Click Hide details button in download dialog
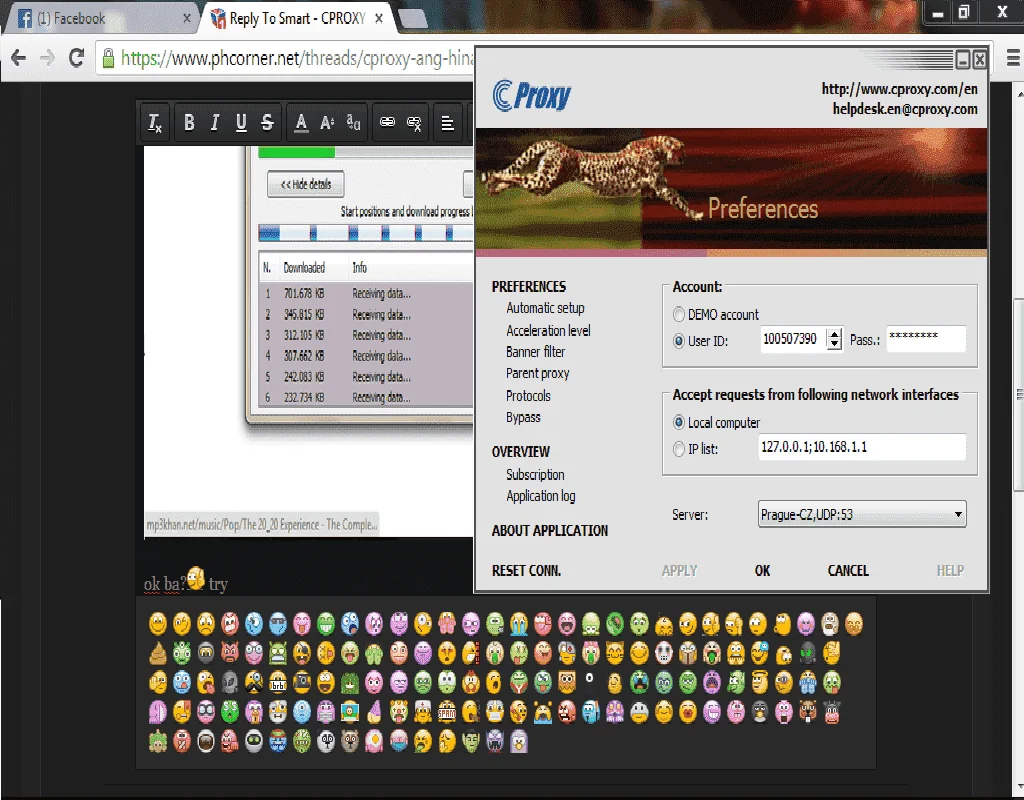This screenshot has height=800, width=1024. 306,184
